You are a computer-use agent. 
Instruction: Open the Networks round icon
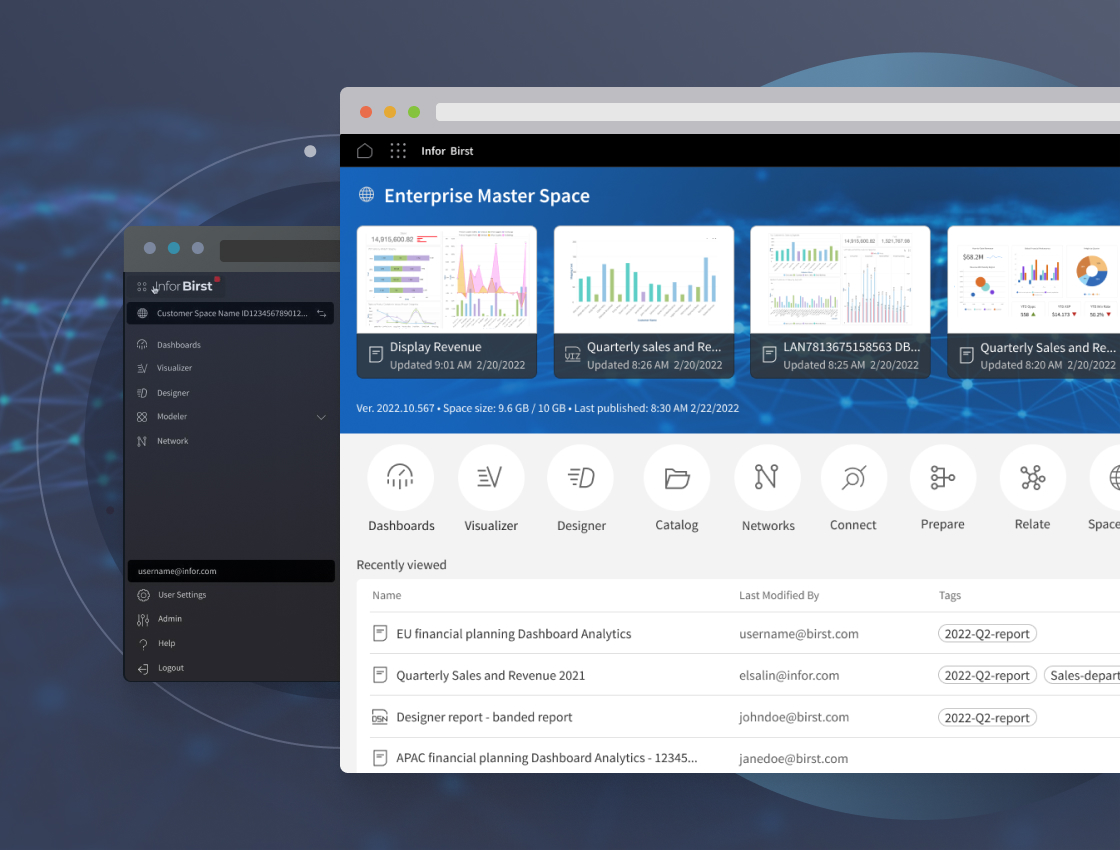(x=767, y=477)
